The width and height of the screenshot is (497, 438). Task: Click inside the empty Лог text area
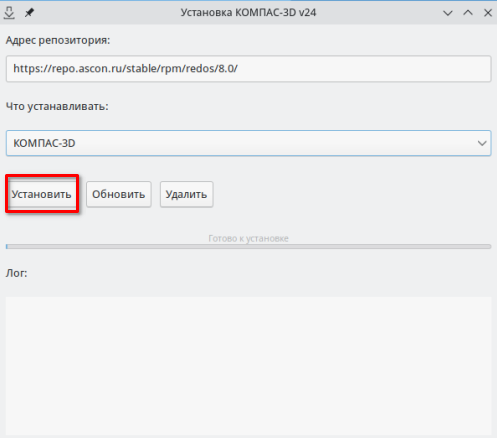point(248,365)
